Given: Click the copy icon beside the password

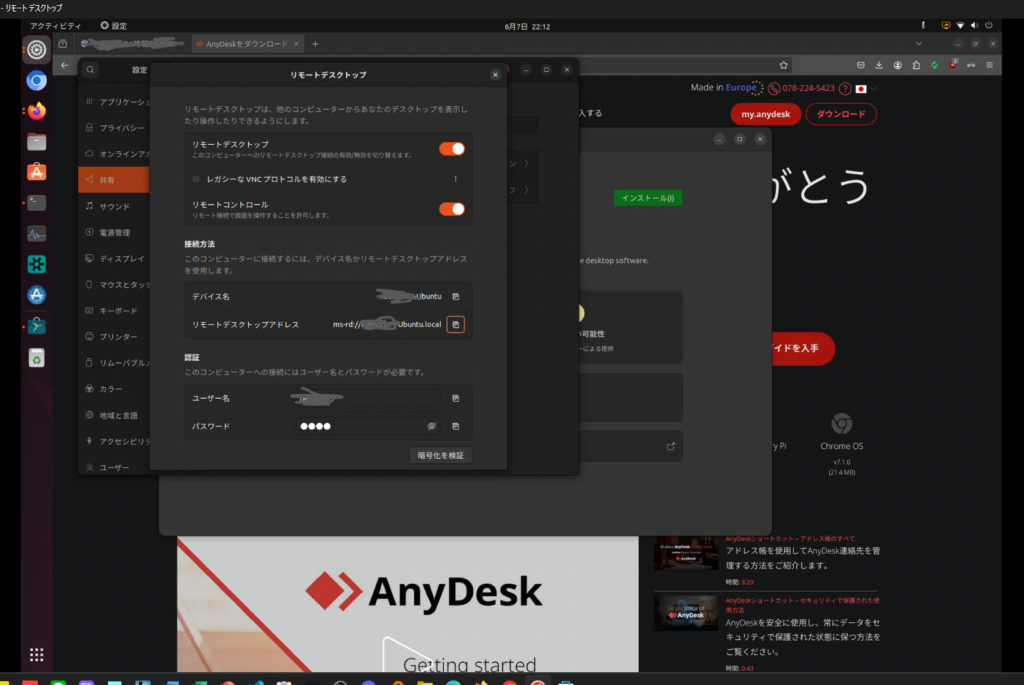Looking at the screenshot, I should coord(455,426).
